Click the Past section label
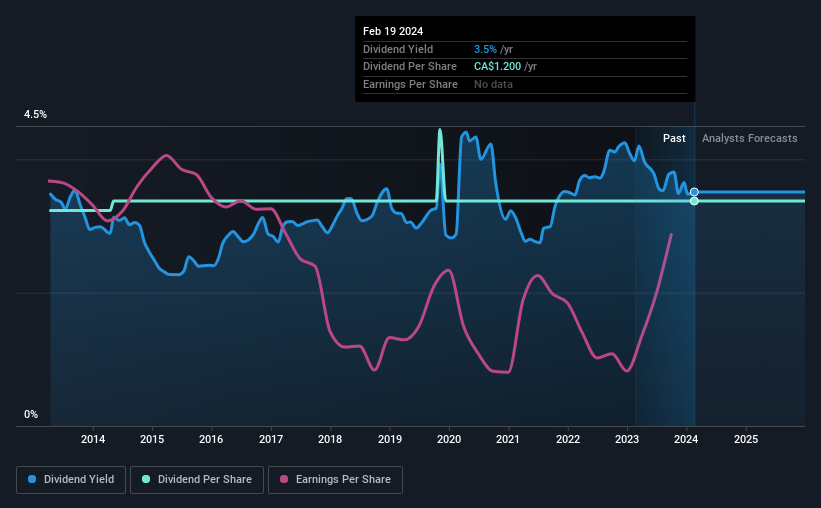Screen dimensions: 821x508 [674, 138]
